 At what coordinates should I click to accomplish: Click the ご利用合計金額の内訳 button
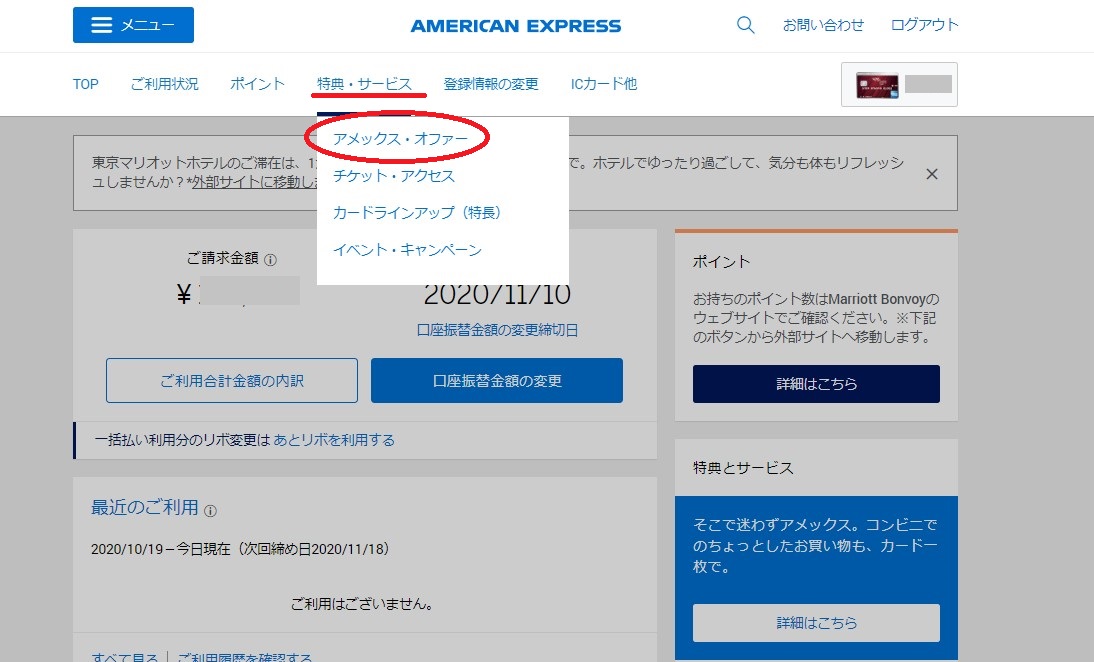pyautogui.click(x=232, y=381)
